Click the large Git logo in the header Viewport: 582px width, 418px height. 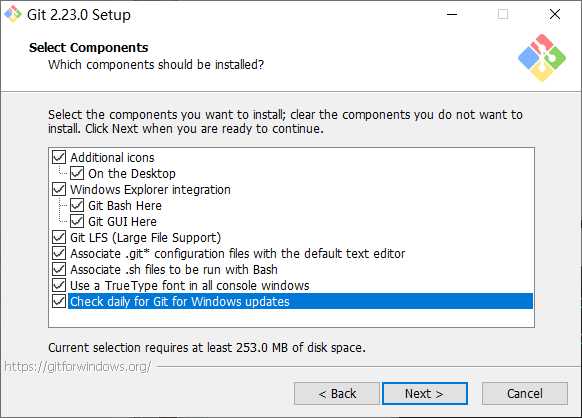coord(542,58)
